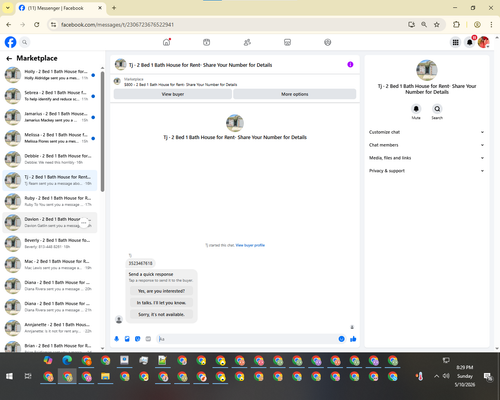Open the Jamarius conversation
This screenshot has height=400, width=500.
pyautogui.click(x=50, y=117)
